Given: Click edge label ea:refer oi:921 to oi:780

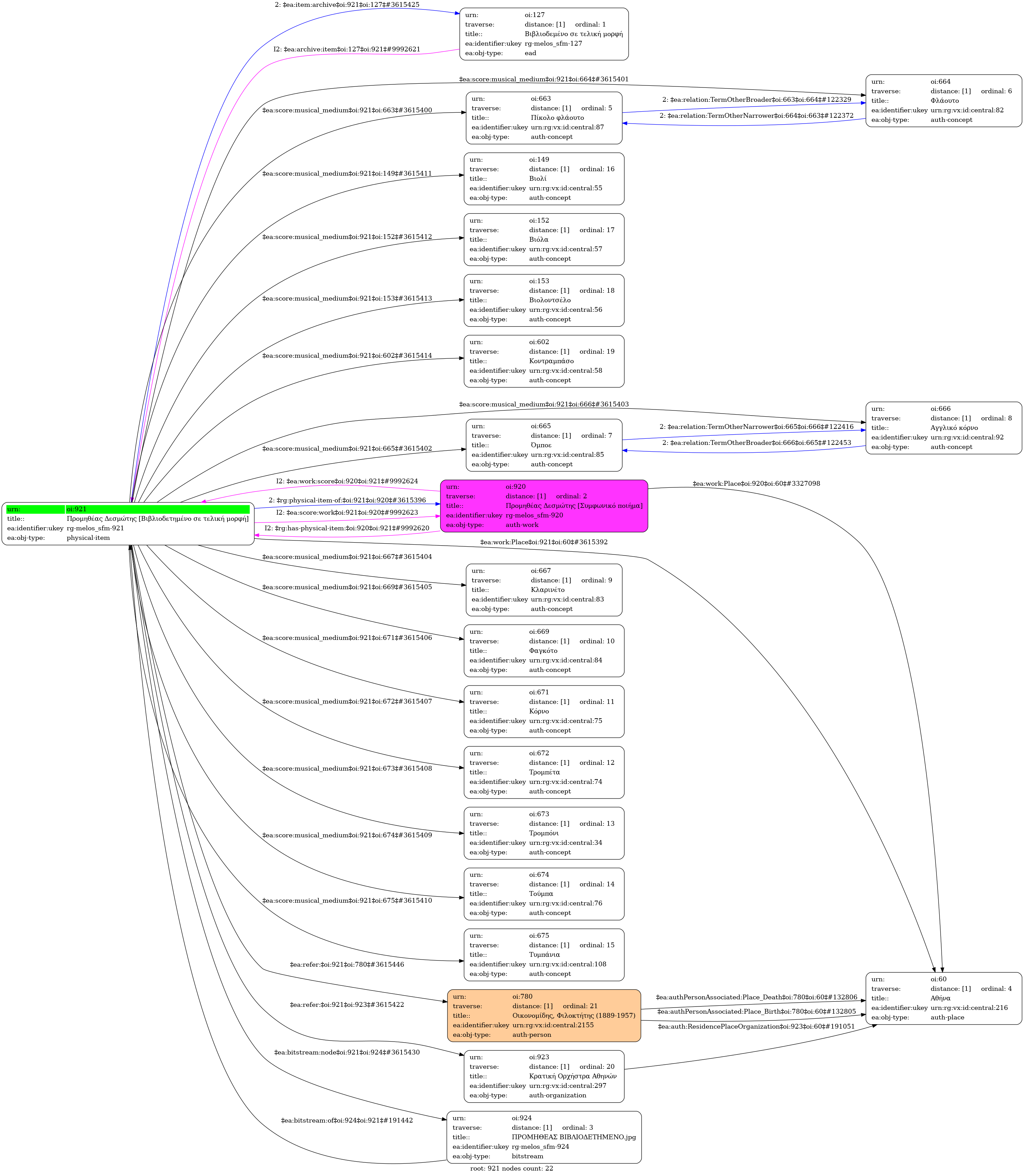Looking at the screenshot, I should [x=346, y=965].
